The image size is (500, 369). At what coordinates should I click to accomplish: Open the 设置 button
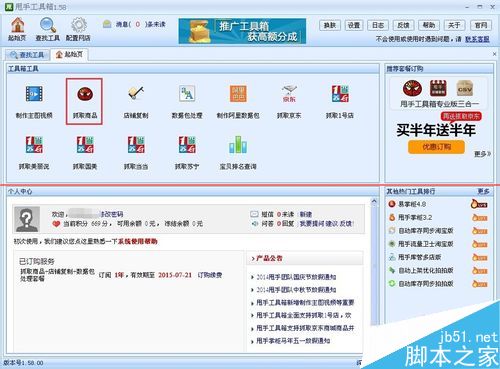[x=354, y=25]
